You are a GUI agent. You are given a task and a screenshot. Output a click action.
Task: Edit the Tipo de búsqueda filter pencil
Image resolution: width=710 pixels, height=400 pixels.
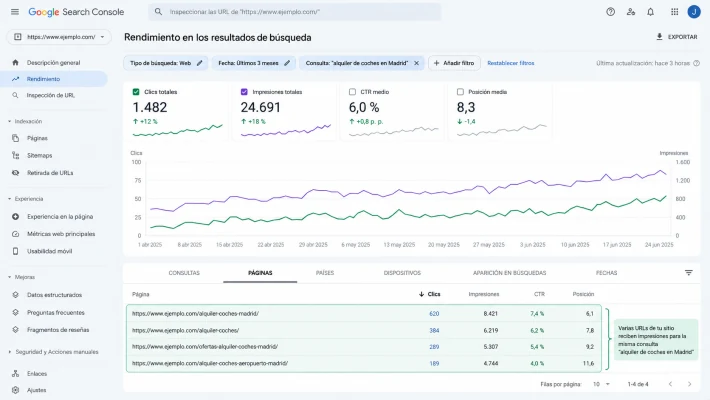[200, 63]
